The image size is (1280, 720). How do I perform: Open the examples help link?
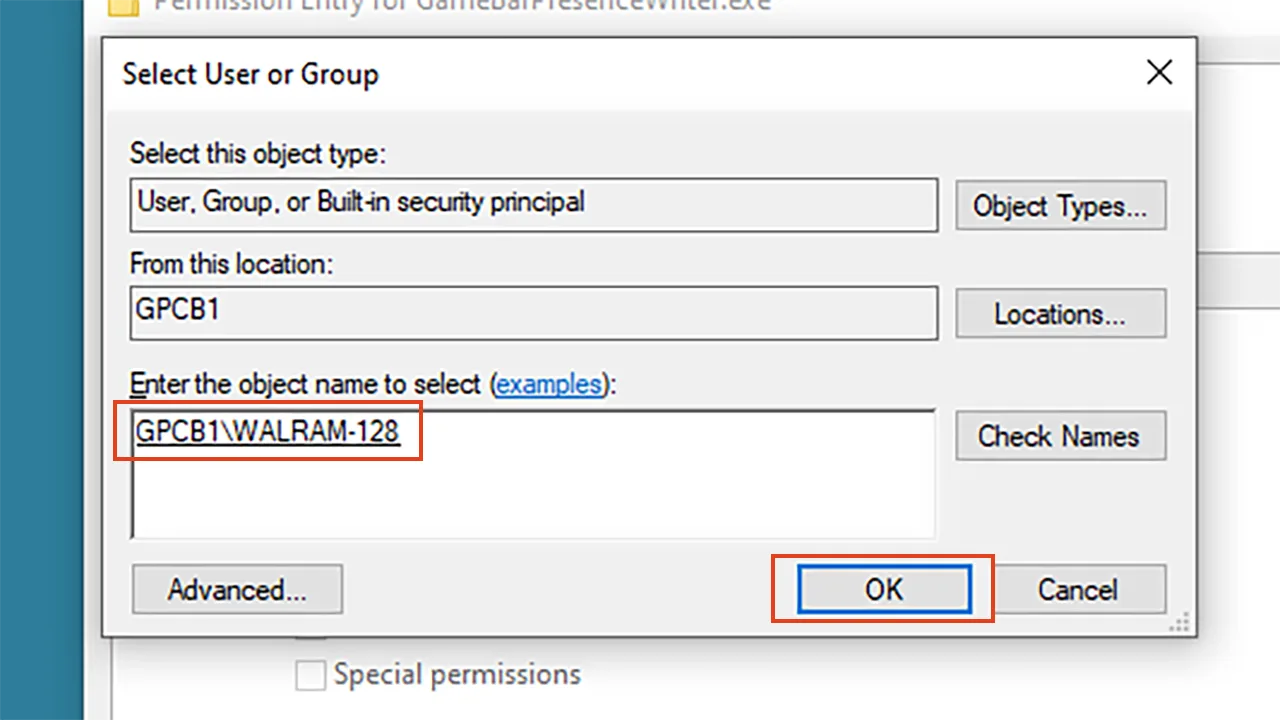[x=549, y=384]
